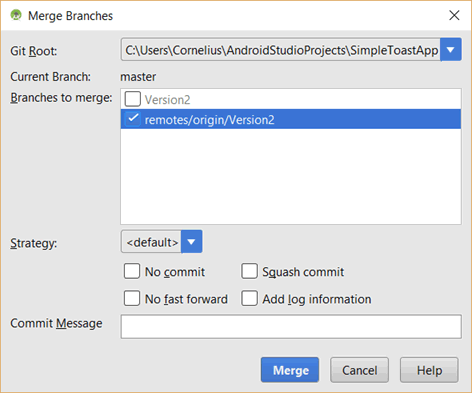
Task: Open Help for merging branches
Action: 429,370
